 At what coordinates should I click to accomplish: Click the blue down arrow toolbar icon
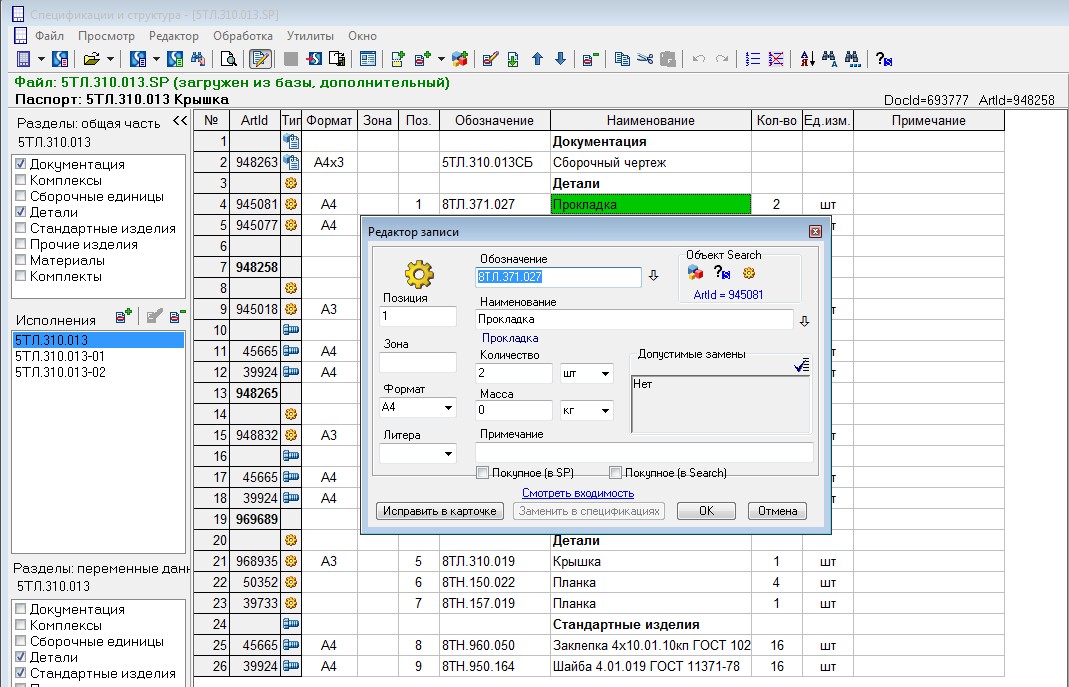tap(560, 59)
